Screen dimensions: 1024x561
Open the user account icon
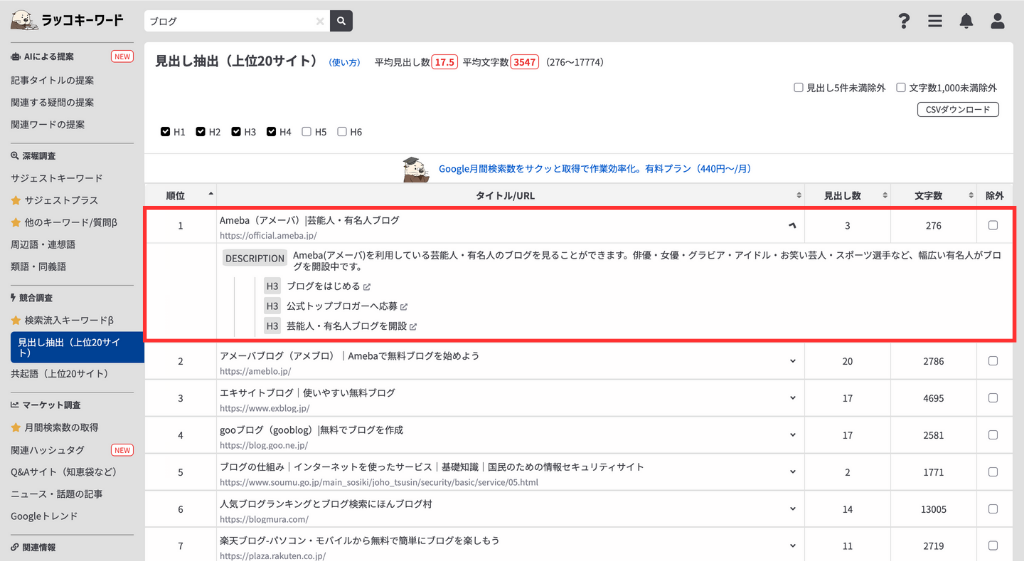997,21
